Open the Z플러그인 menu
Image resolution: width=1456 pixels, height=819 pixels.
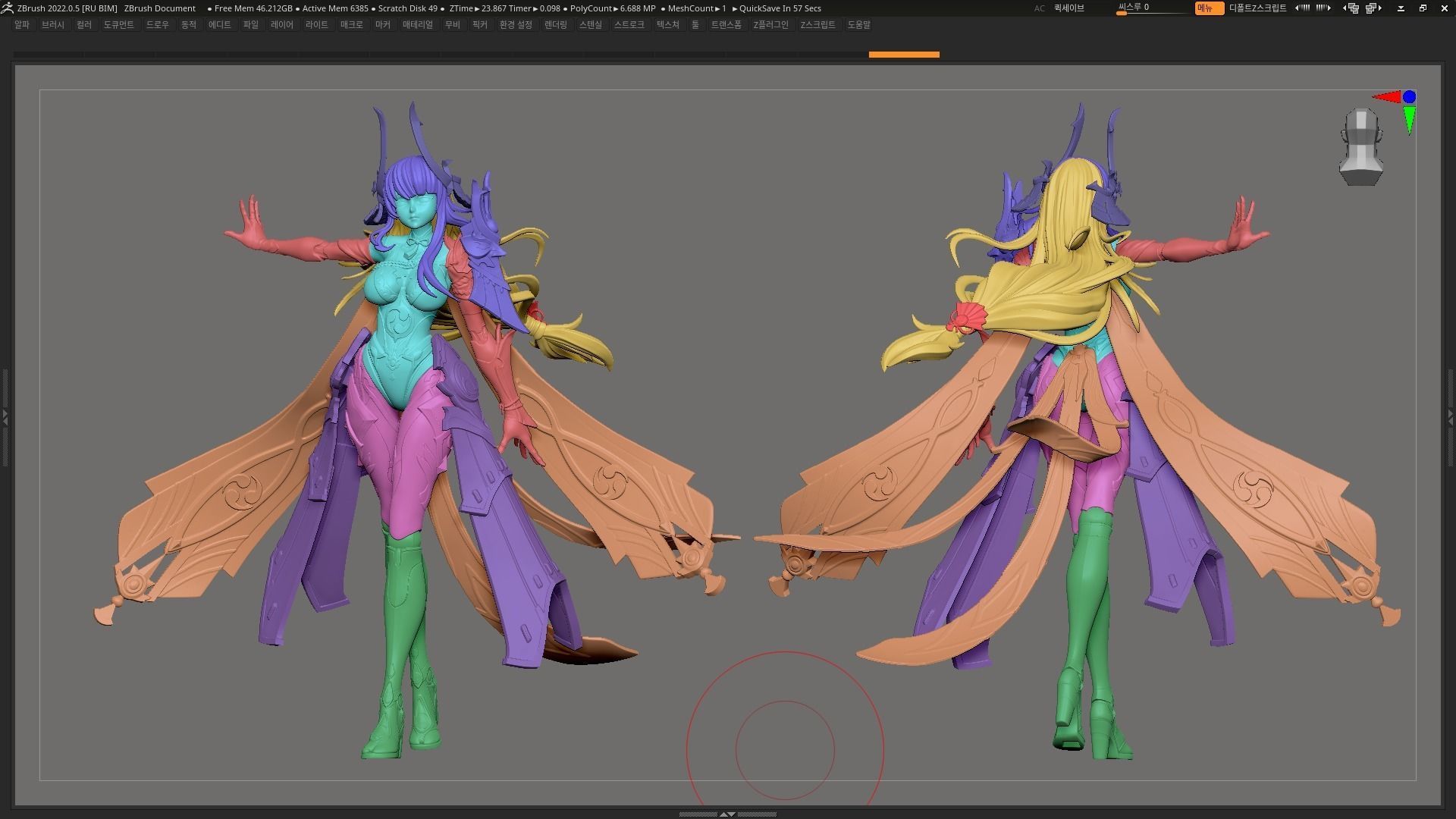[x=770, y=25]
